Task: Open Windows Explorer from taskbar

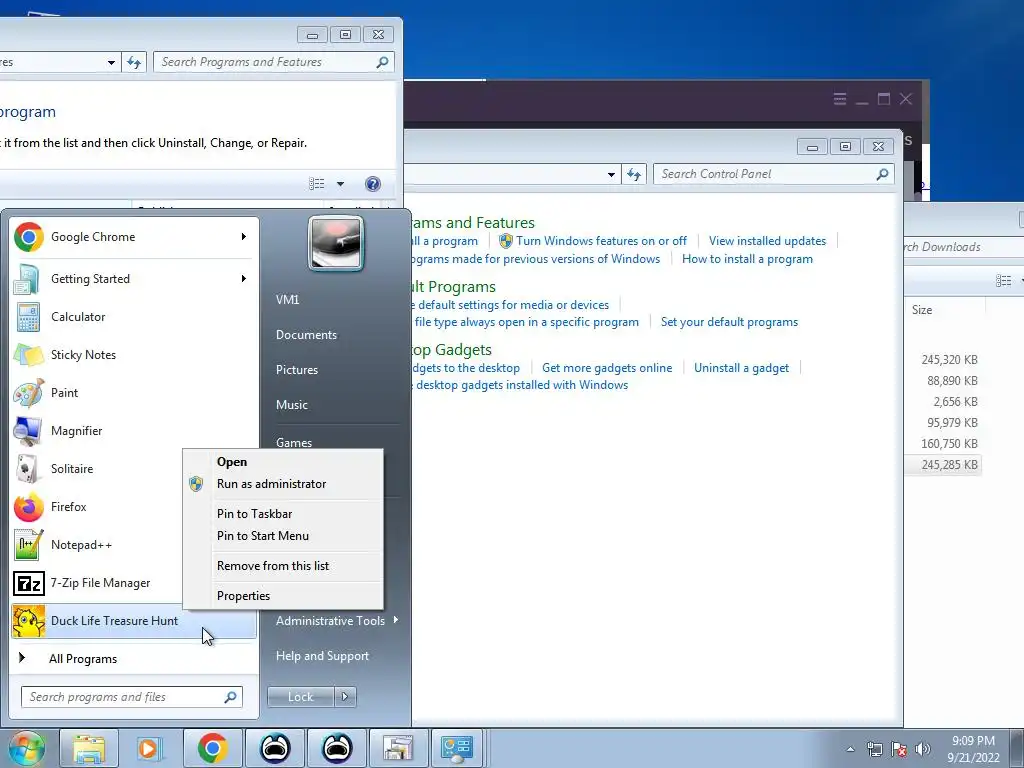Action: pos(89,748)
